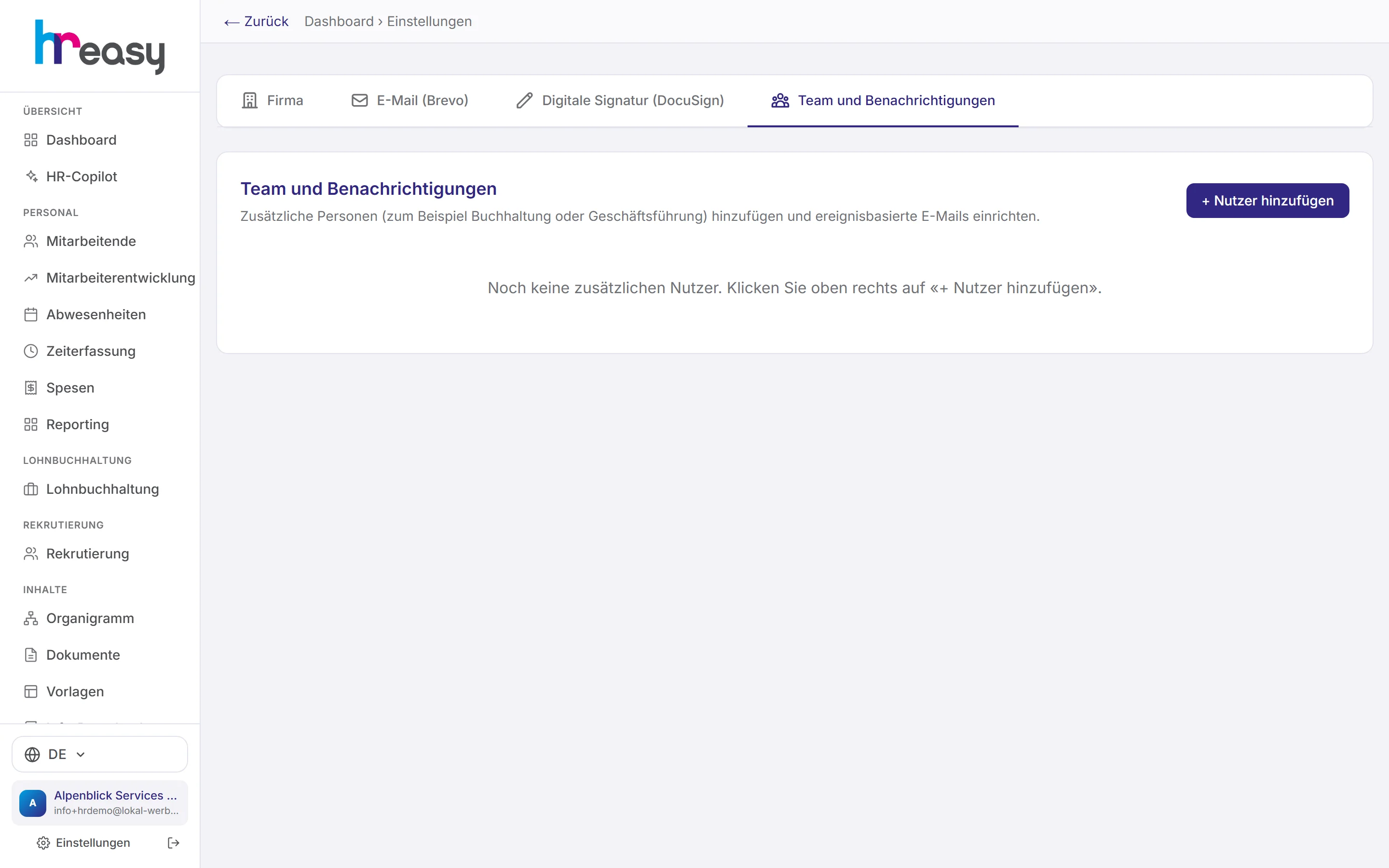This screenshot has width=1389, height=868.
Task: Click the Reporting grid icon
Action: (31, 425)
